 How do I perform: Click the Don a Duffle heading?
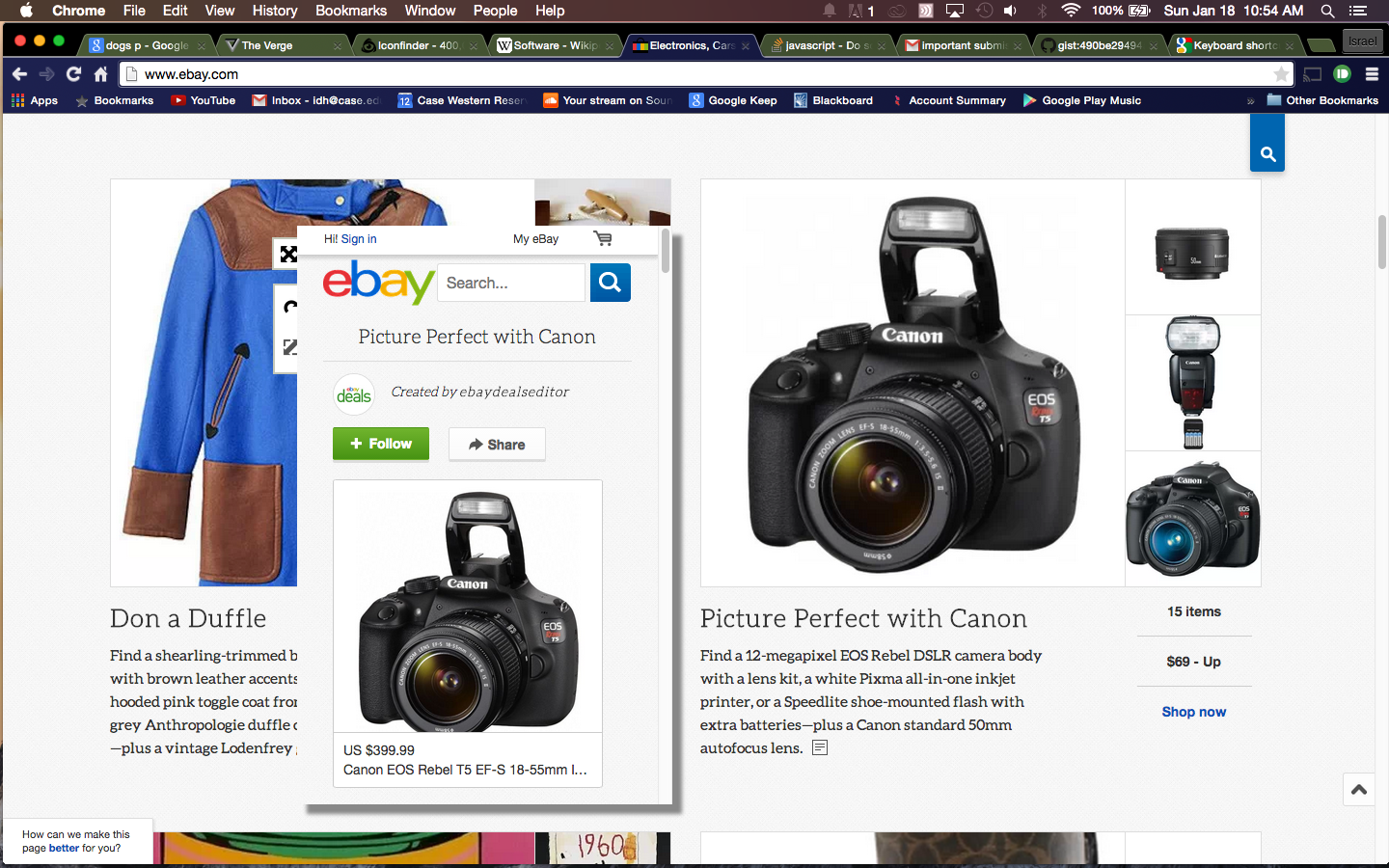click(x=188, y=618)
